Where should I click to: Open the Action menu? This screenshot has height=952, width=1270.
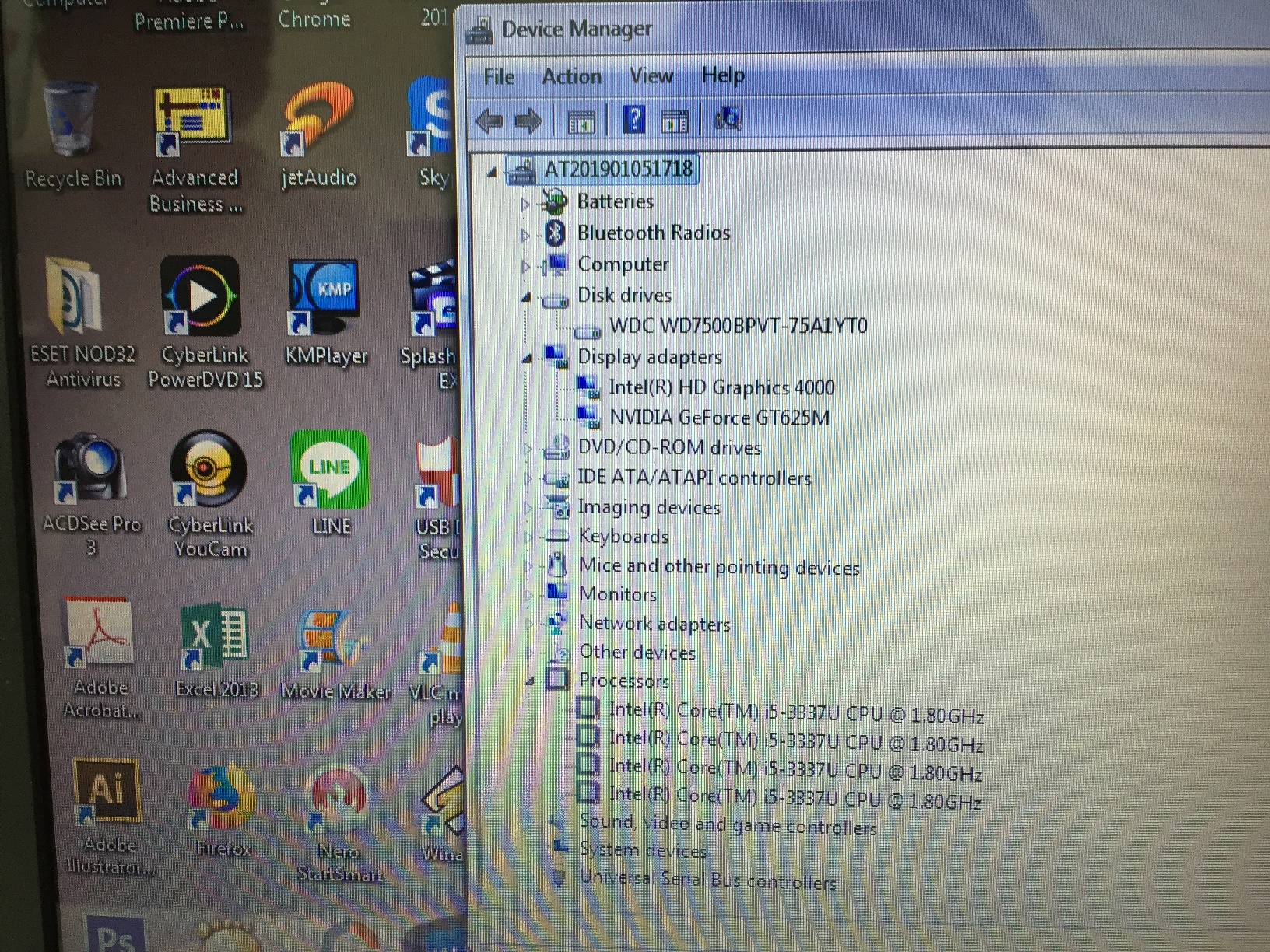point(571,76)
